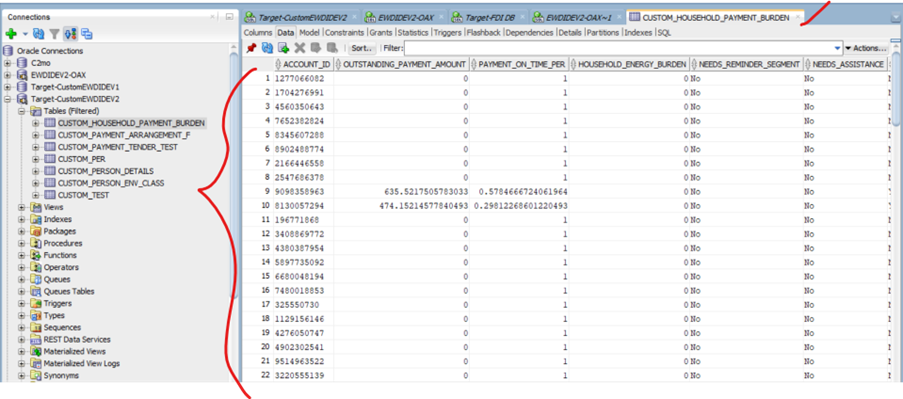Select CUSTOM_PERSON_DETAILS table

tap(105, 171)
